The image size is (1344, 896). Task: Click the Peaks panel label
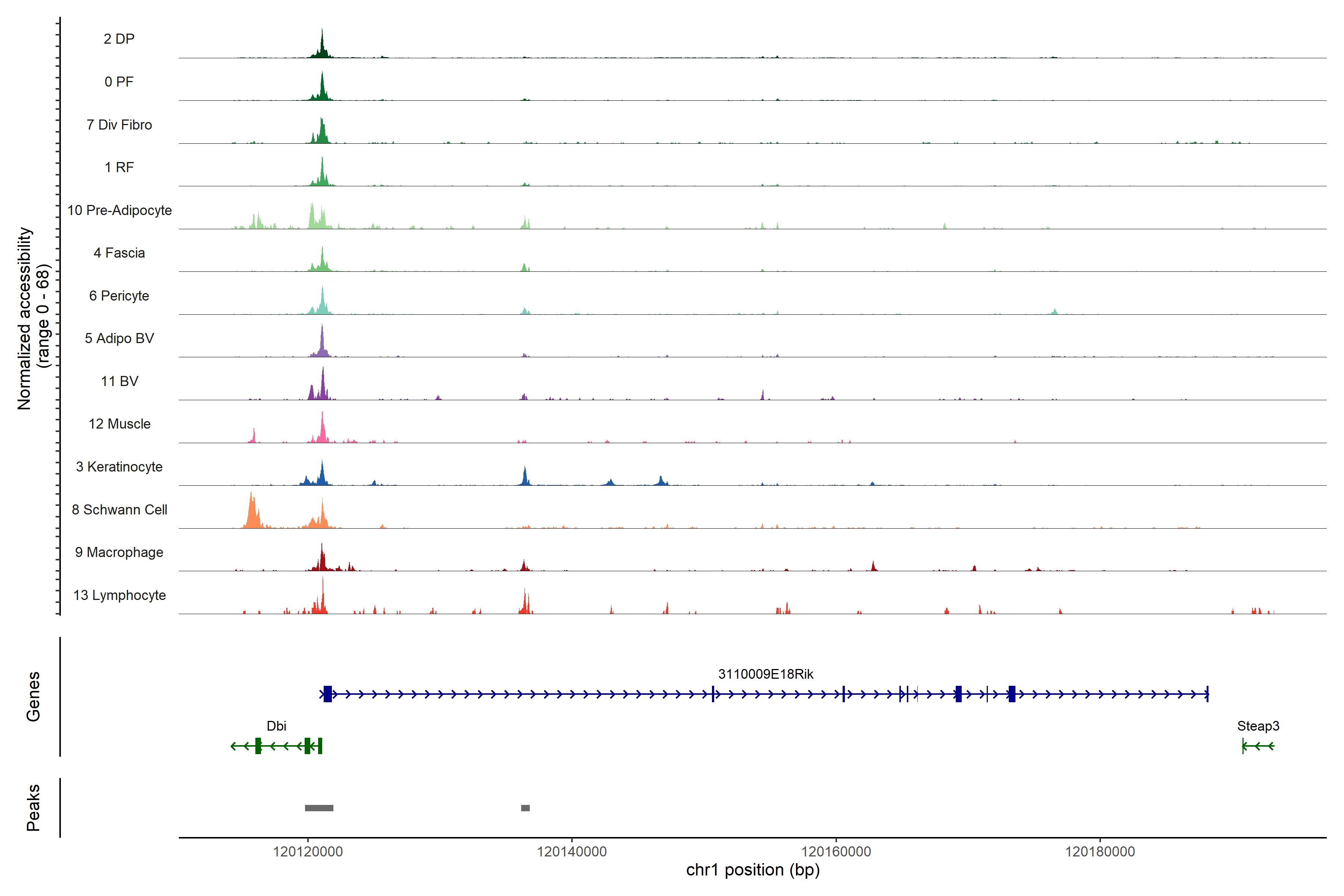(33, 808)
